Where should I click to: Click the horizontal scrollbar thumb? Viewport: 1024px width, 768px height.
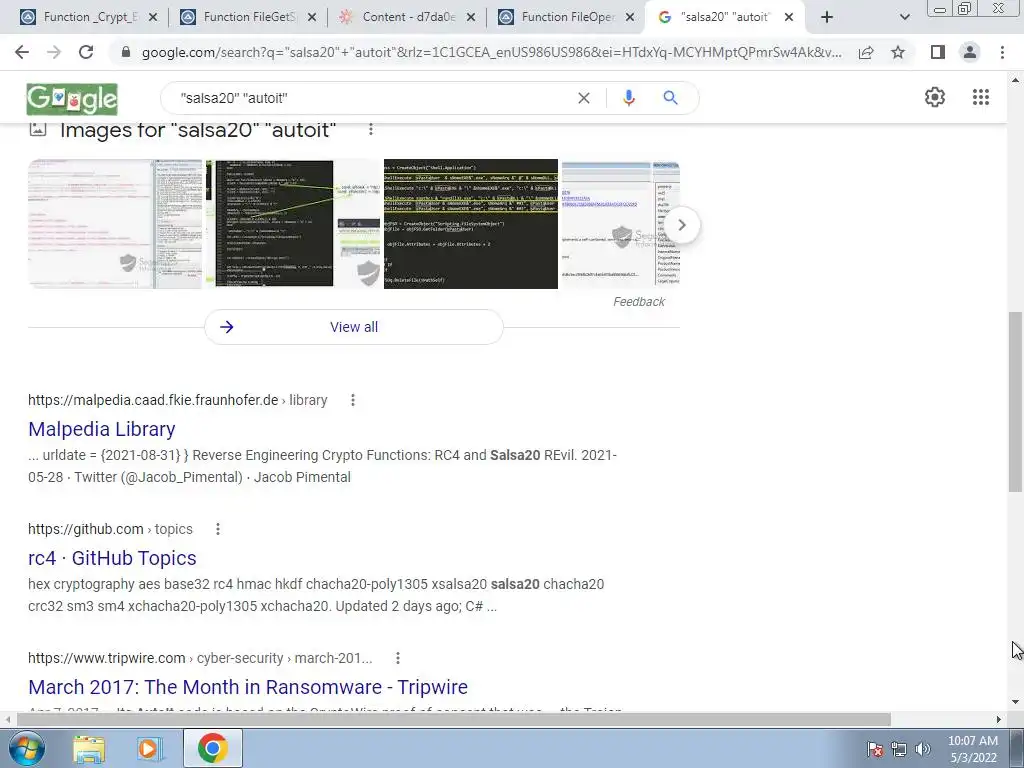pos(454,719)
